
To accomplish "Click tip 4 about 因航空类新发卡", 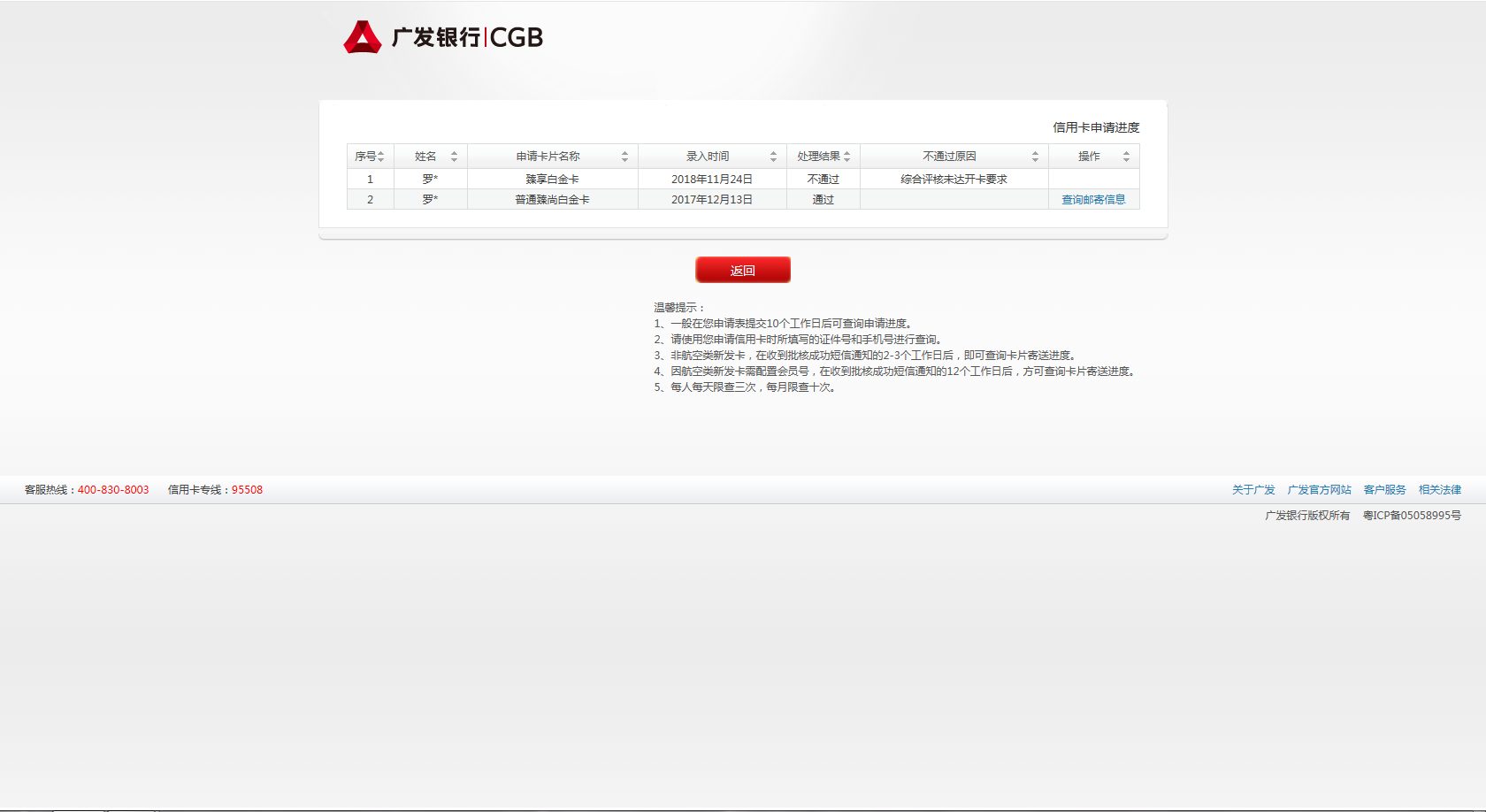I will pyautogui.click(x=895, y=372).
